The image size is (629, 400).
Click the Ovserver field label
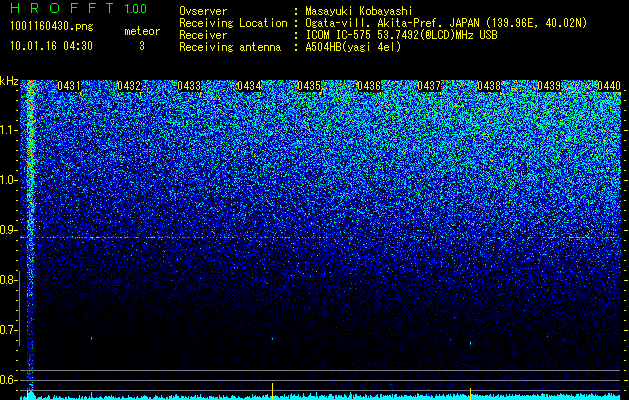coord(203,11)
